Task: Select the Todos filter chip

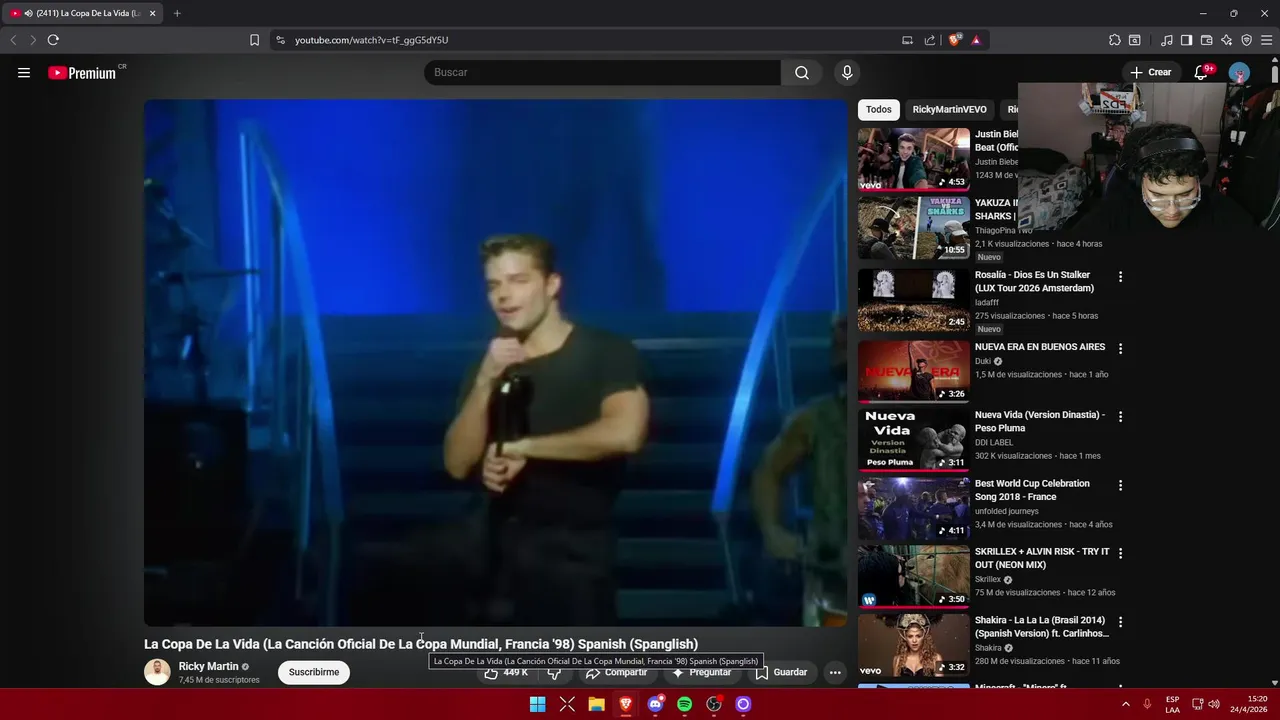Action: [879, 109]
